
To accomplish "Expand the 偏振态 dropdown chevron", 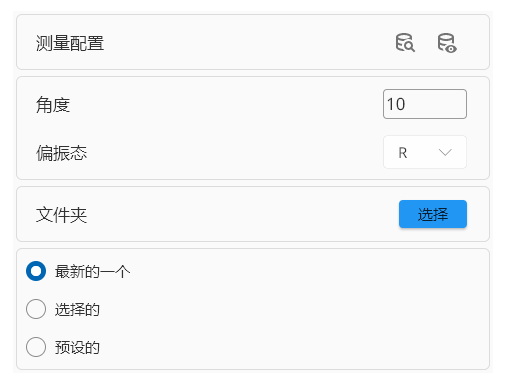I will tap(445, 153).
